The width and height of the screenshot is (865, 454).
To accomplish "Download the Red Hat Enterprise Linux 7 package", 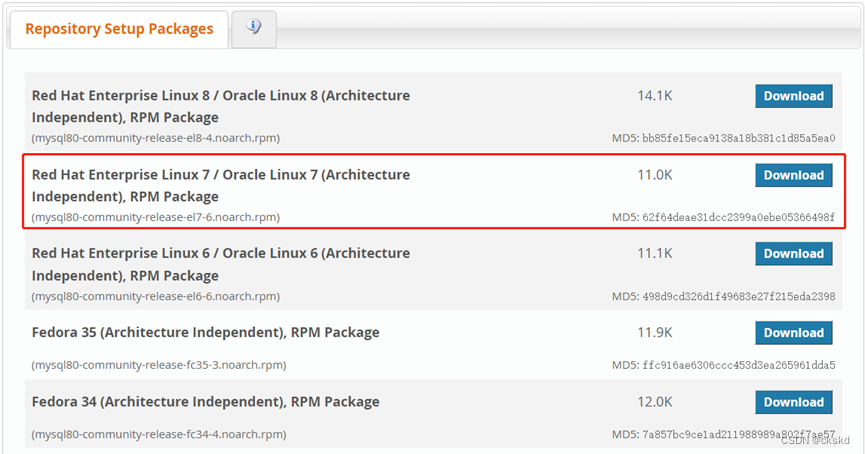I will click(793, 175).
